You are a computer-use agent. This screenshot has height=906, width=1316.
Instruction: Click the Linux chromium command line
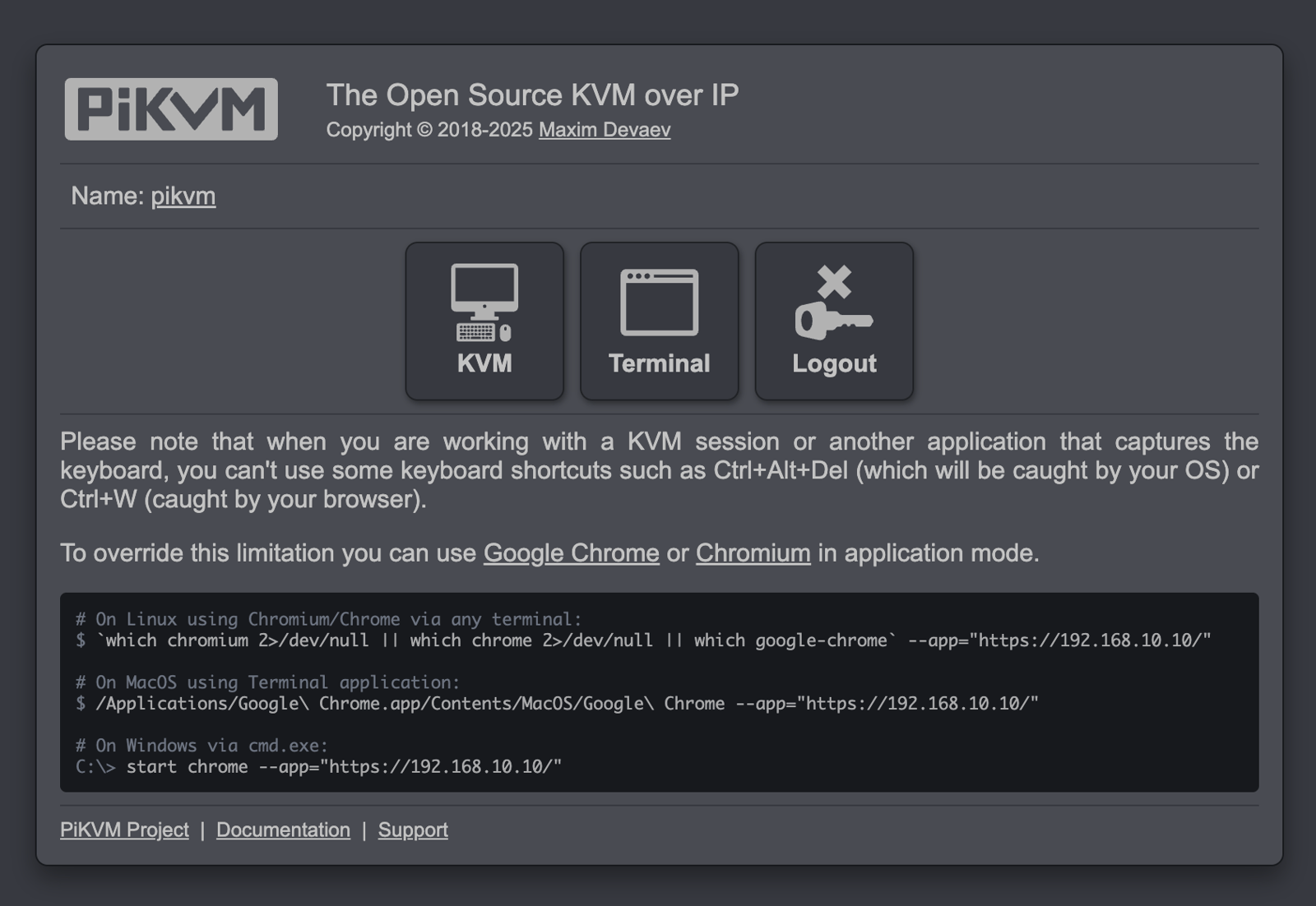click(643, 640)
